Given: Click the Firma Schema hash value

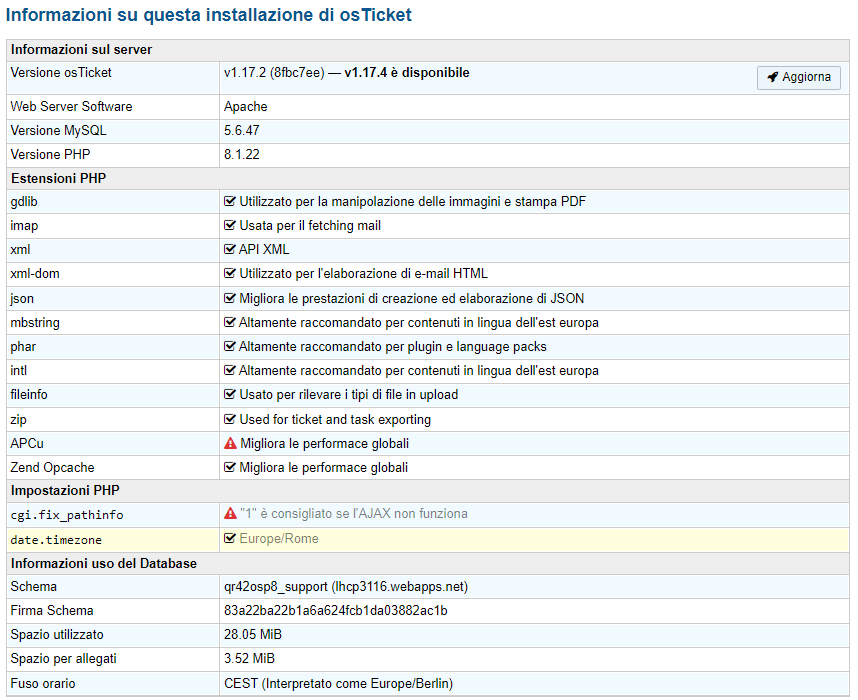Looking at the screenshot, I should pyautogui.click(x=335, y=611).
